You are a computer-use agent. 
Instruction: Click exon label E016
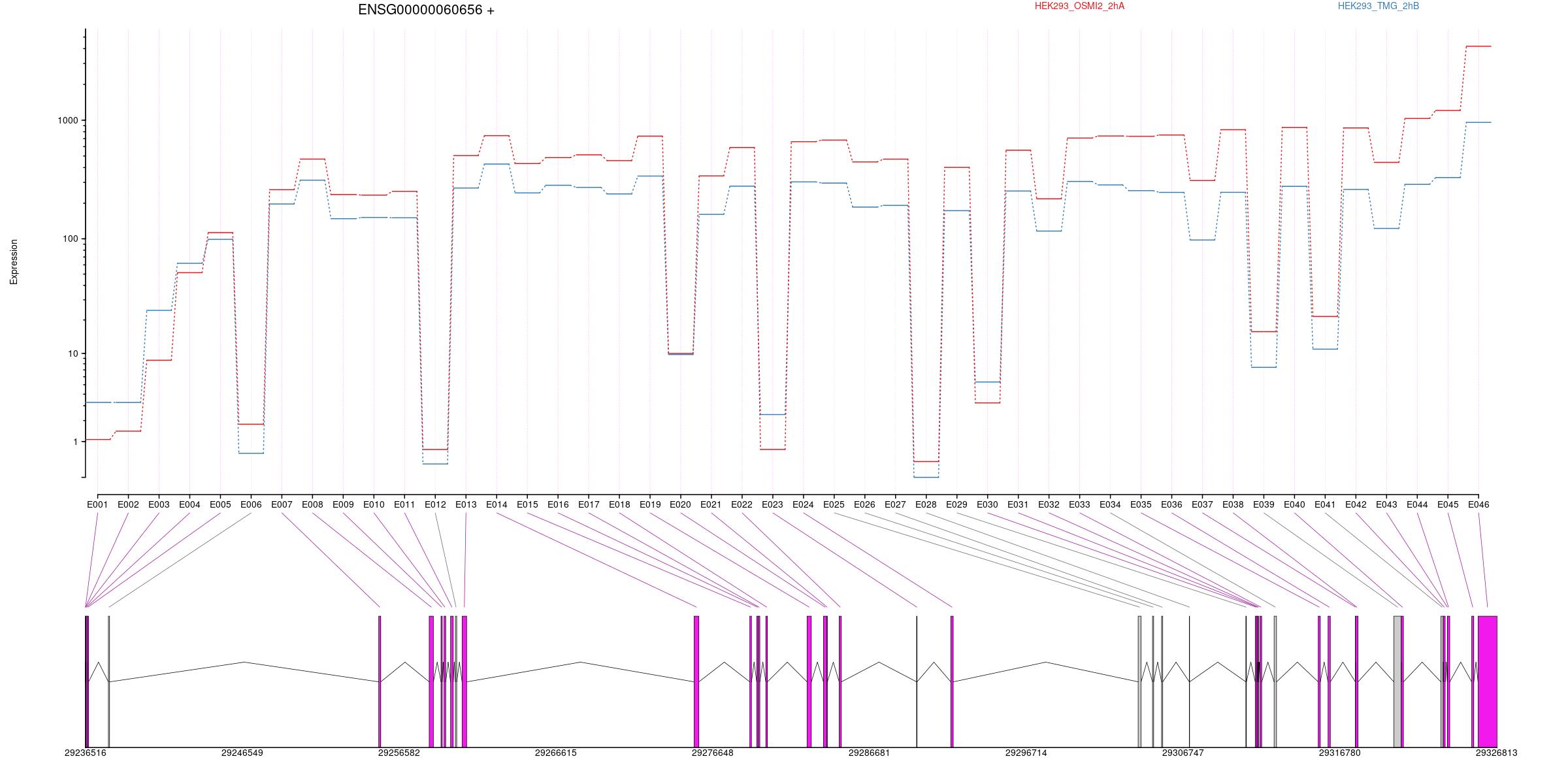[558, 504]
